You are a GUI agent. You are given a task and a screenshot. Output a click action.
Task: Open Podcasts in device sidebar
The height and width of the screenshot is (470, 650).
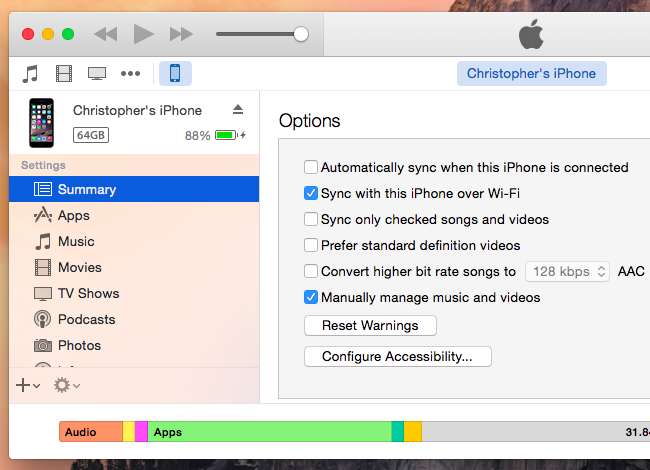(134, 320)
